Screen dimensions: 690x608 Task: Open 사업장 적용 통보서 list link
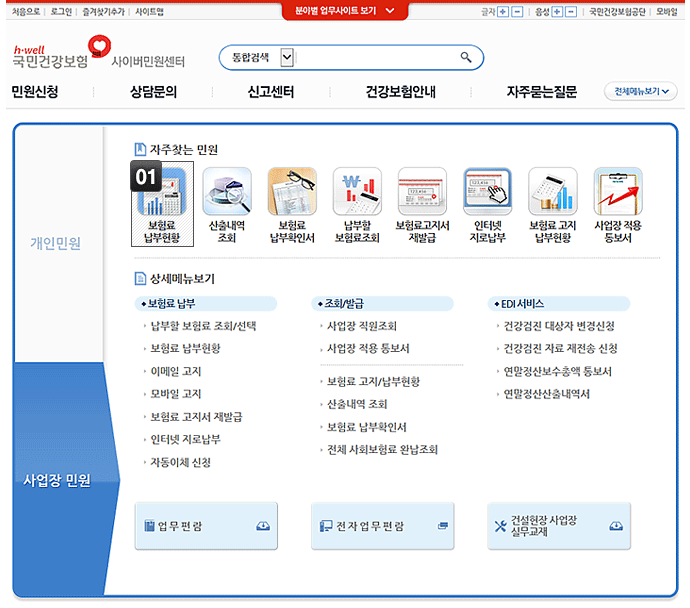pos(368,348)
